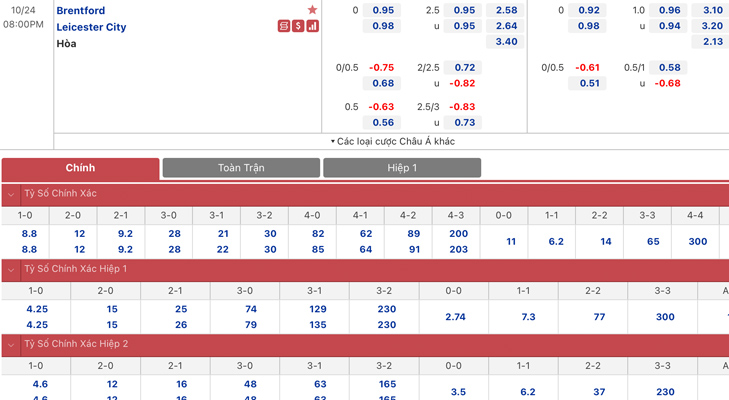The width and height of the screenshot is (729, 400).
Task: Select full-match 4-3 odds 200
Action: (458, 234)
